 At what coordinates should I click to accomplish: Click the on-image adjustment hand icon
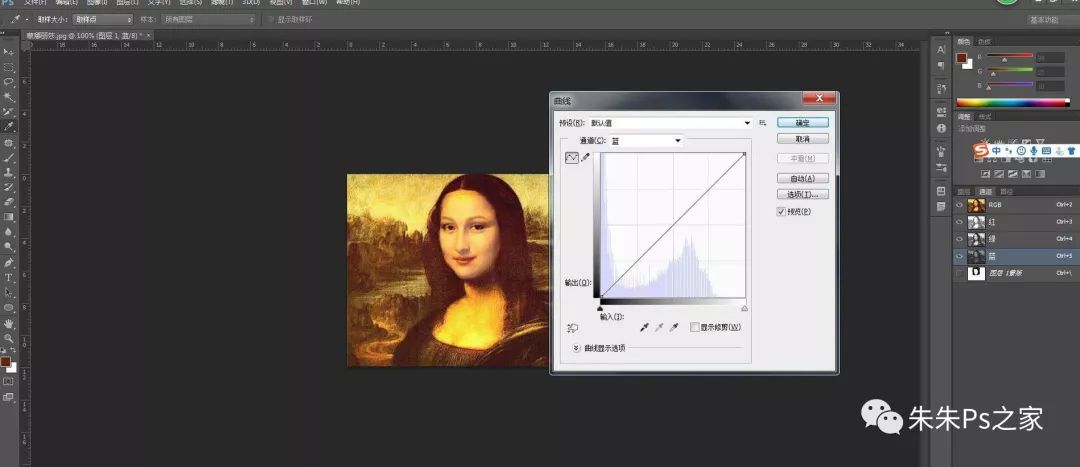(572, 327)
